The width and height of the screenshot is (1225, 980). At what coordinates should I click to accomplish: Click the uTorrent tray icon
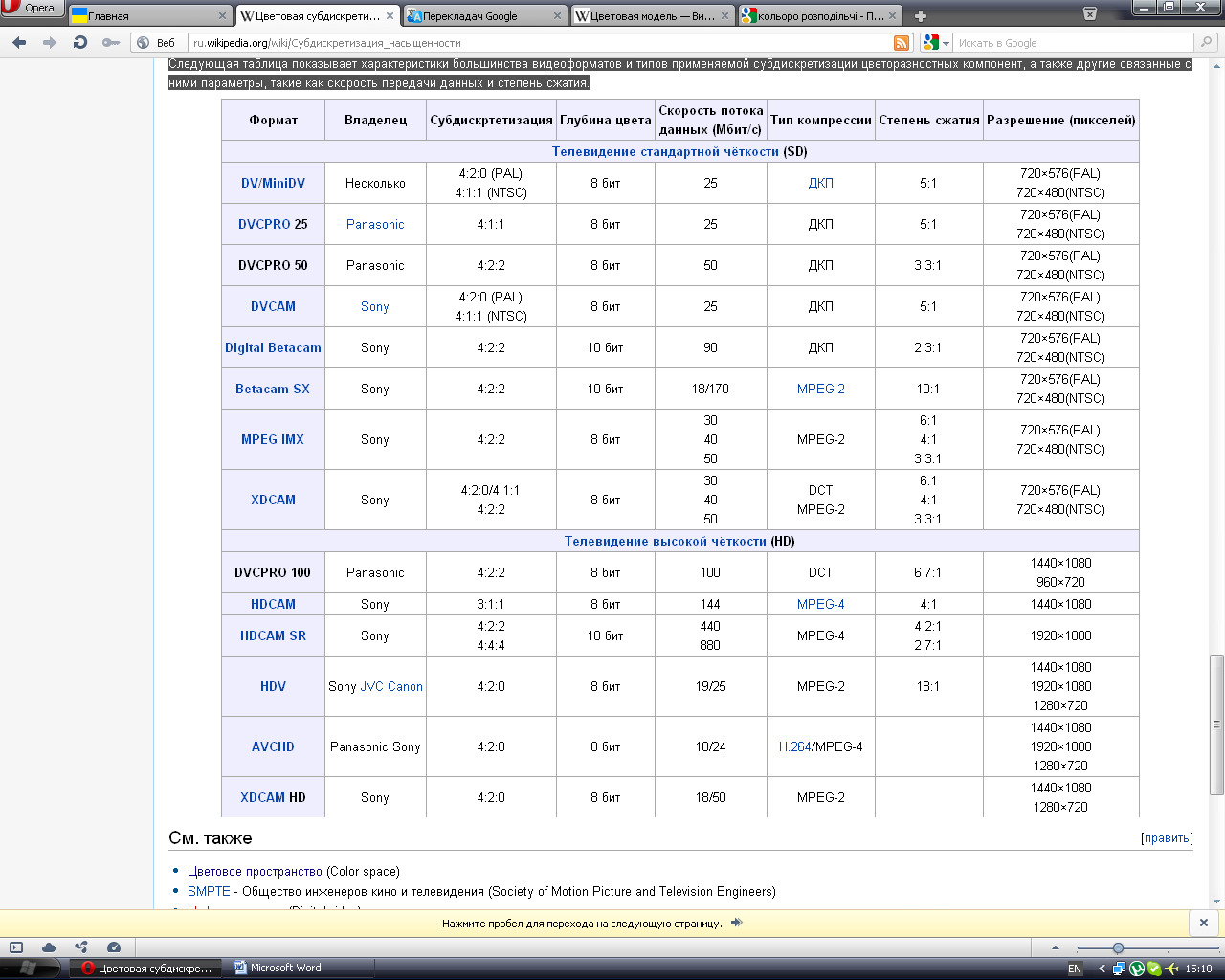pos(1137,969)
